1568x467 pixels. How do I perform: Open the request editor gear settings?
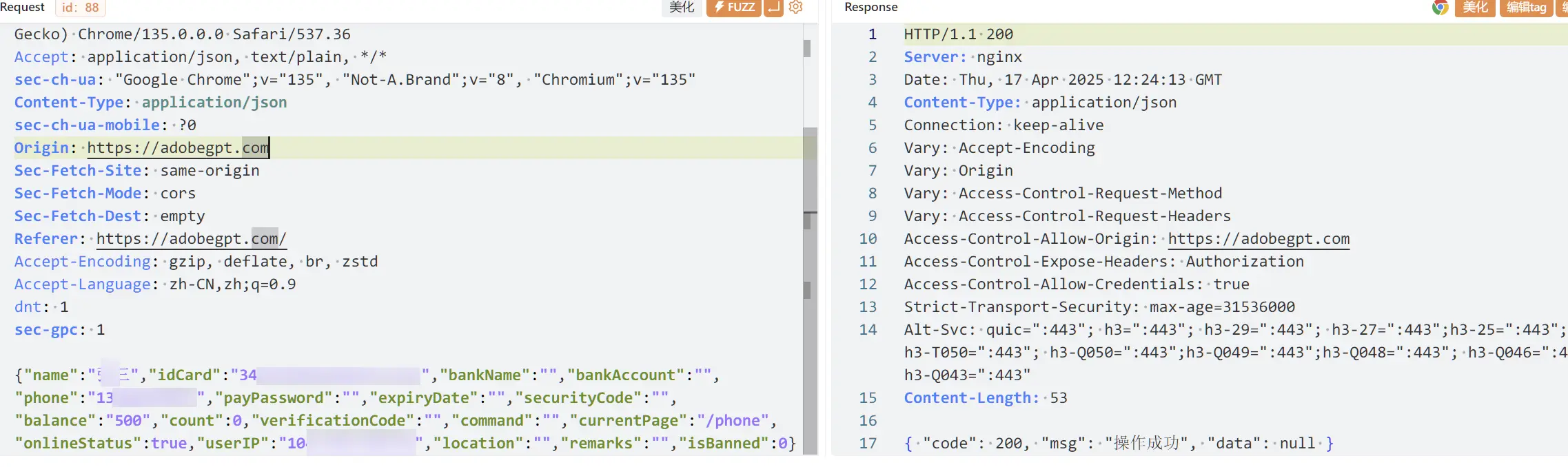click(796, 8)
